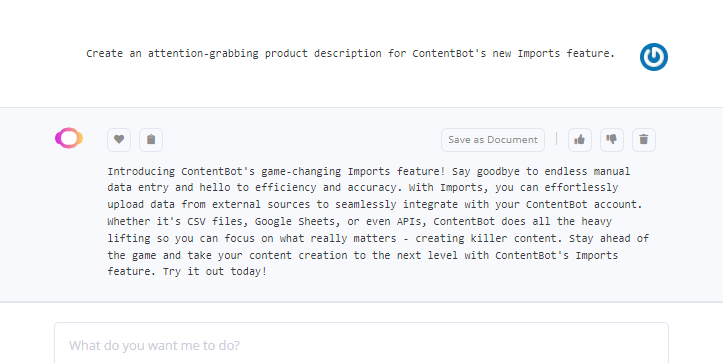Image resolution: width=723 pixels, height=363 pixels.
Task: Favorite the response with the heart icon
Action: 119,140
